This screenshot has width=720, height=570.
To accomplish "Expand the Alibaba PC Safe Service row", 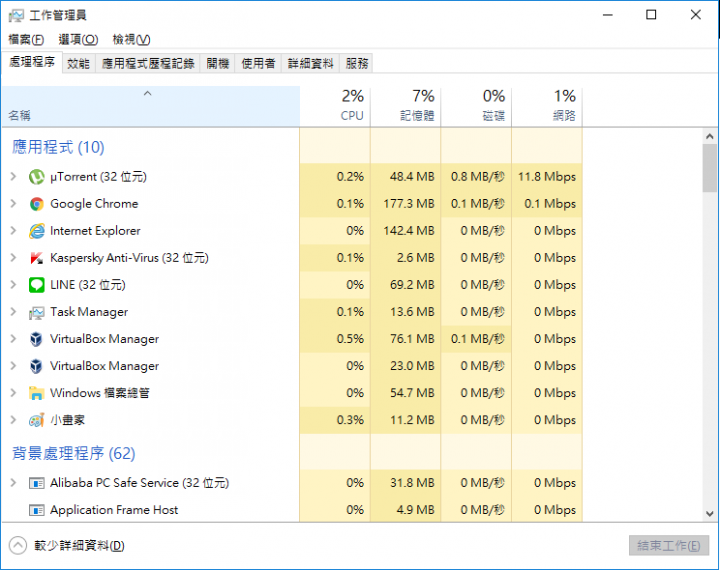I will (13, 483).
